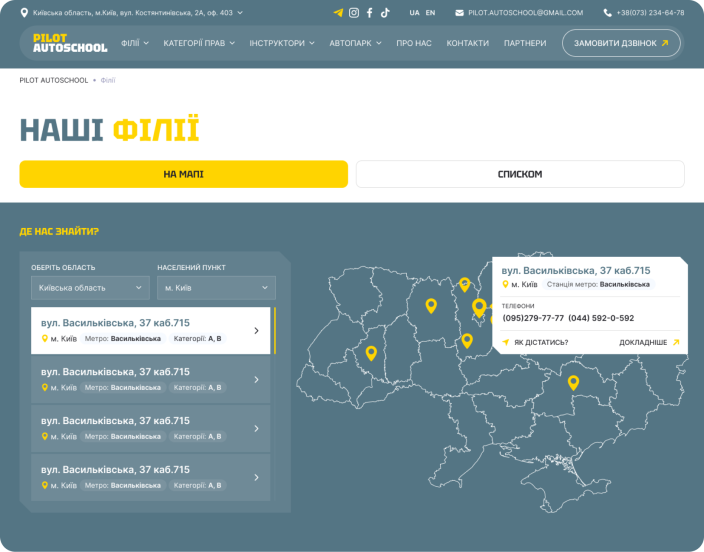This screenshot has width=704, height=552.
Task: Open the Instagram social link
Action: click(x=354, y=13)
